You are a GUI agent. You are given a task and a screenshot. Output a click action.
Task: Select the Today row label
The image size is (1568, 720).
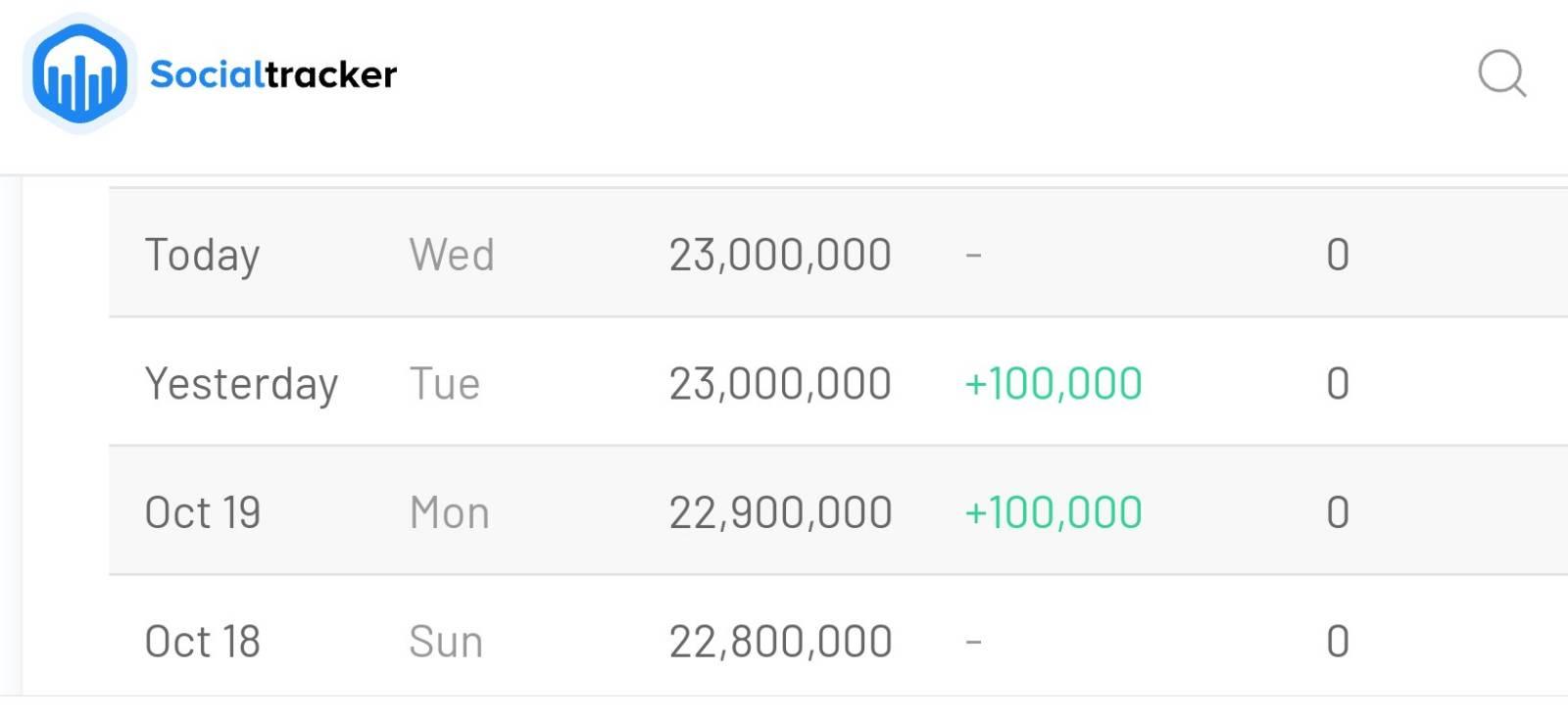[202, 256]
